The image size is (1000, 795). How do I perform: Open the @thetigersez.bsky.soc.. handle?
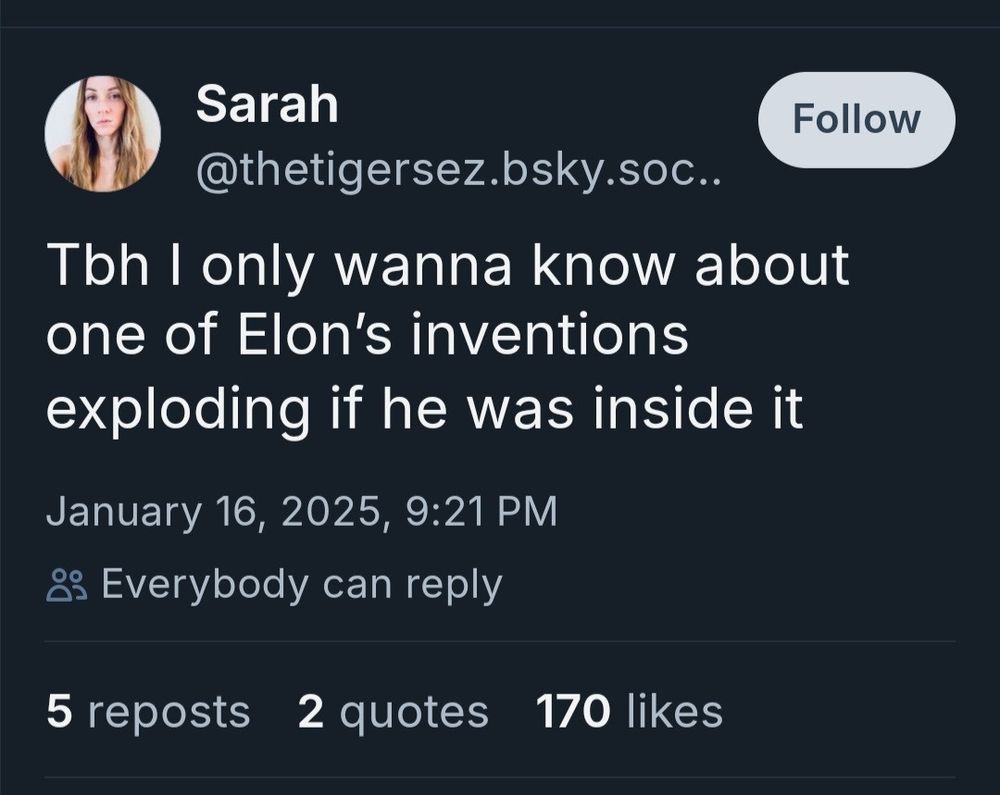coord(459,171)
